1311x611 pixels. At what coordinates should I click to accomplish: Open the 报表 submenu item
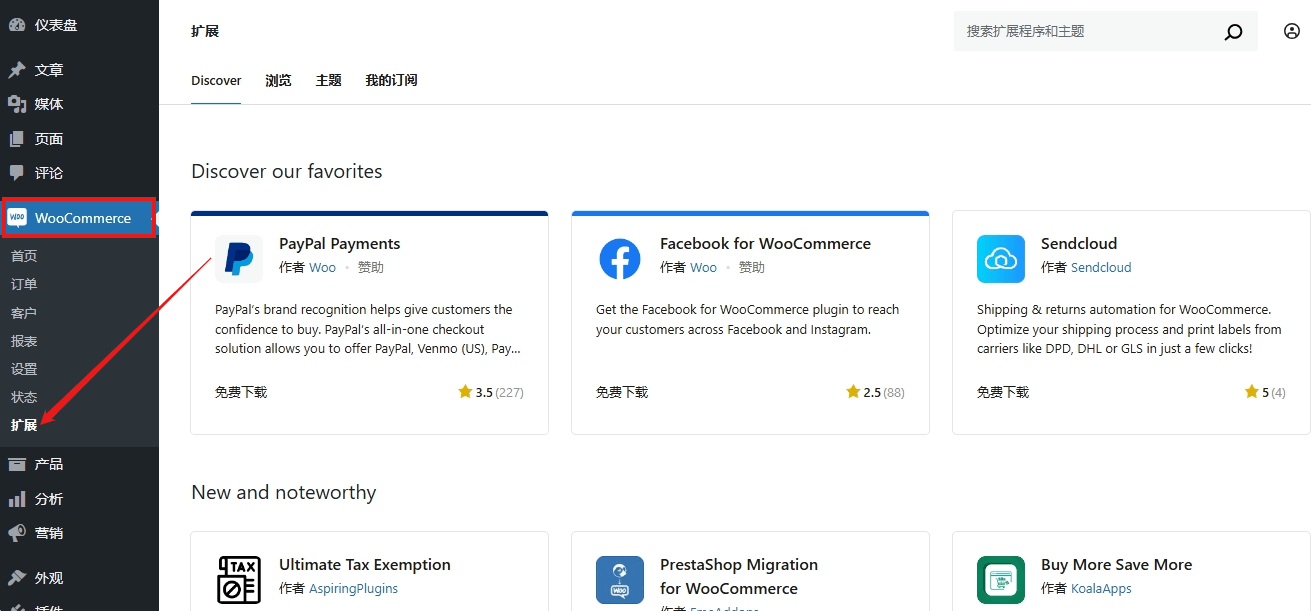tap(24, 341)
